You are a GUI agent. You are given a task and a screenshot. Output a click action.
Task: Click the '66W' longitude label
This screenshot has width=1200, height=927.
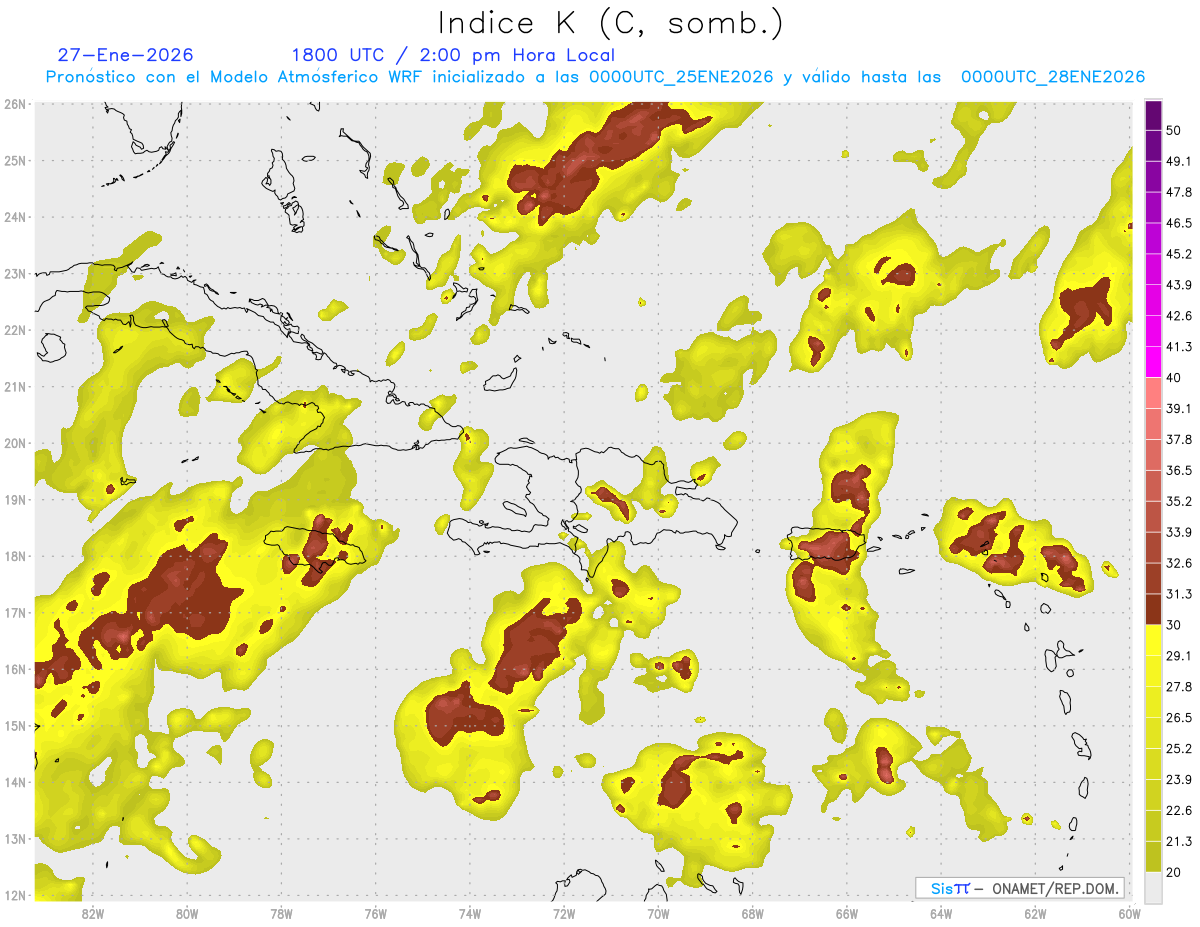(x=847, y=913)
